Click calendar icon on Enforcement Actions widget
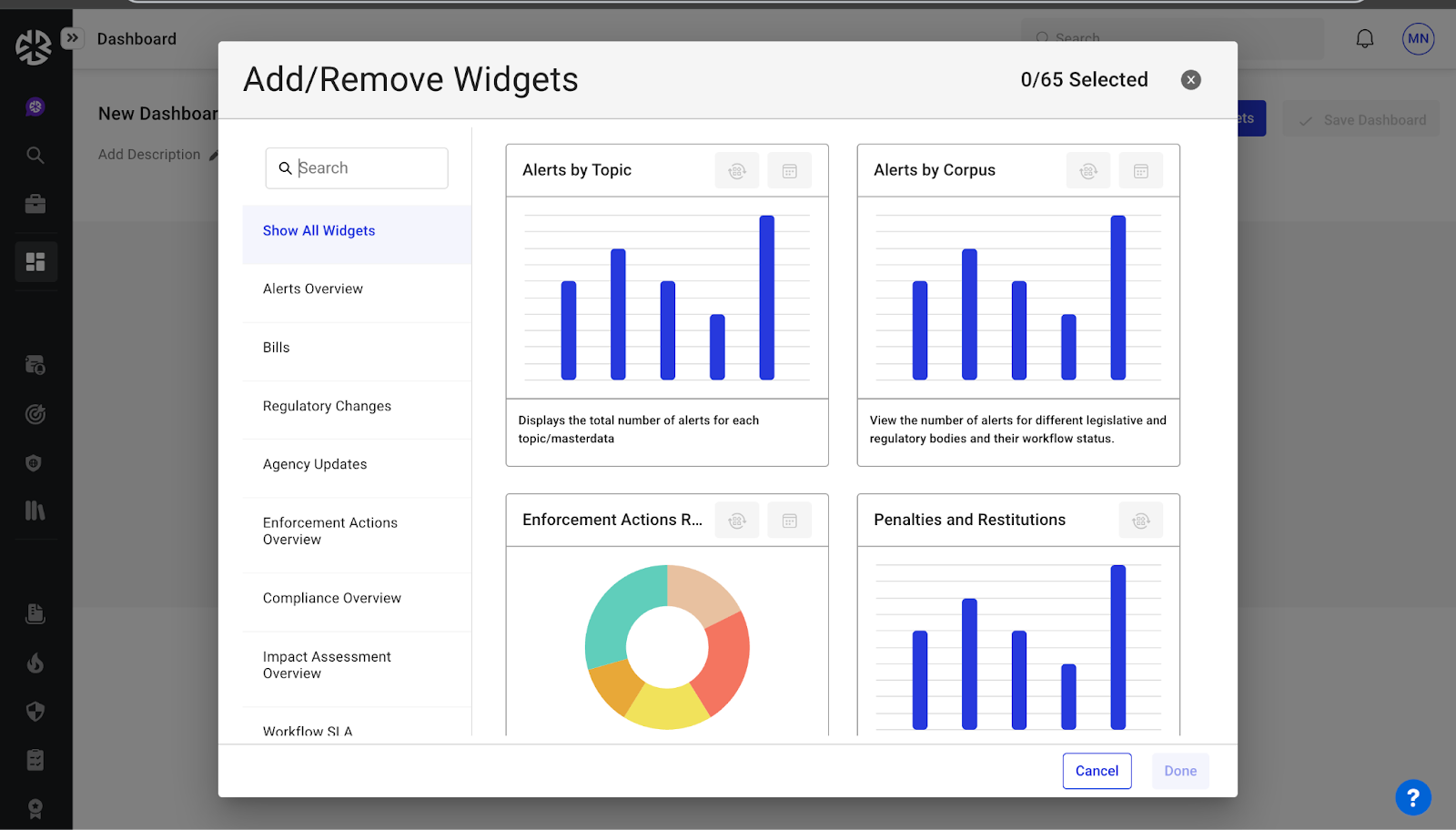1456x830 pixels. [x=789, y=521]
